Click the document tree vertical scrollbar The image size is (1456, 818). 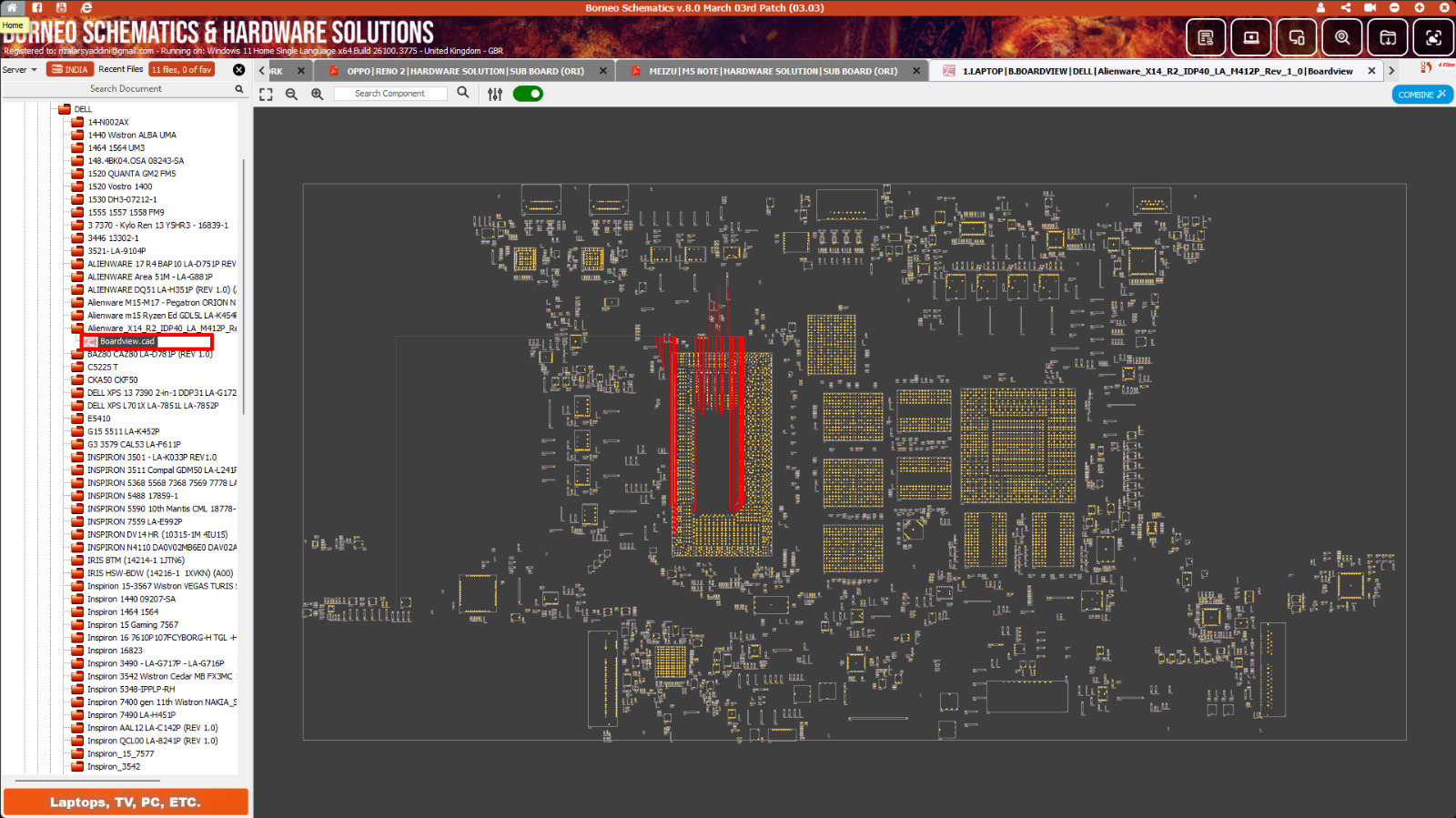click(x=243, y=287)
